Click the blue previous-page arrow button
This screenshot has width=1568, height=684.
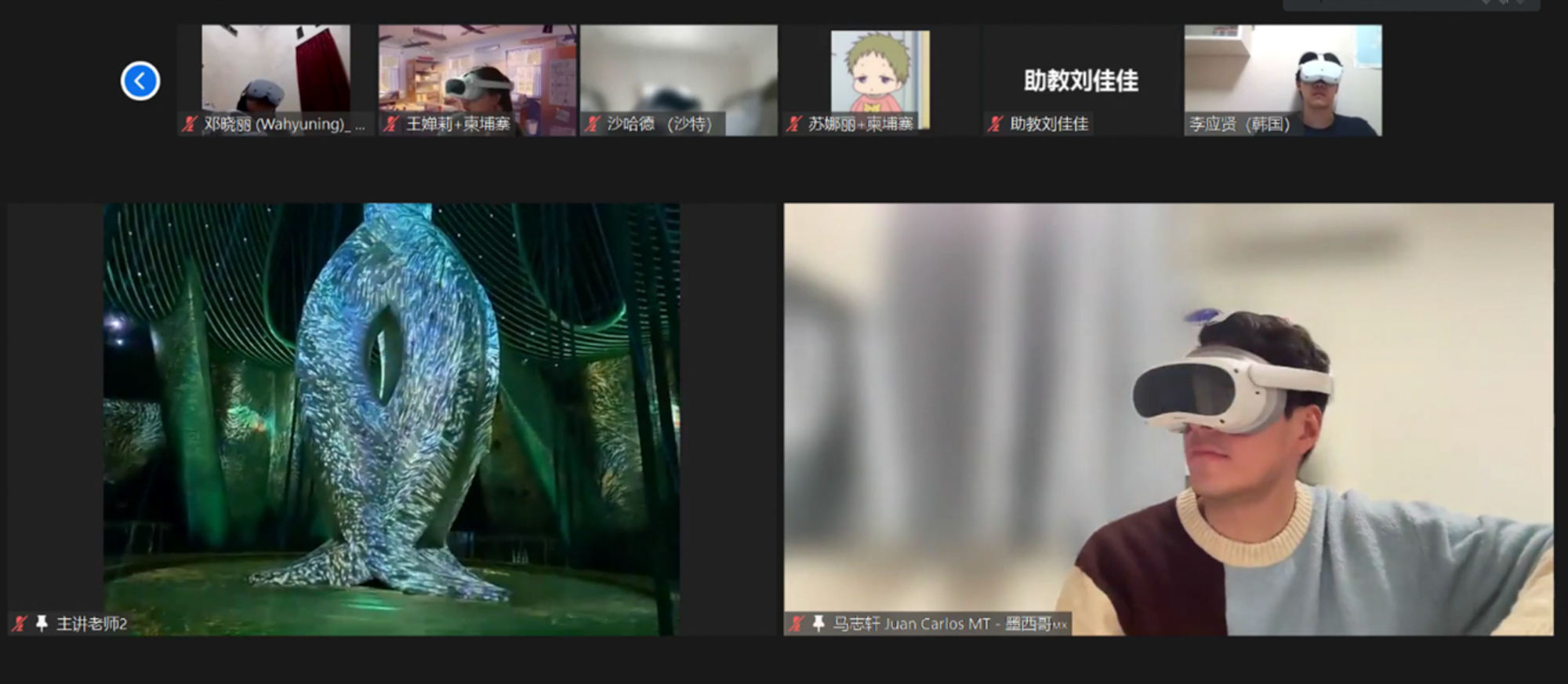pos(140,81)
